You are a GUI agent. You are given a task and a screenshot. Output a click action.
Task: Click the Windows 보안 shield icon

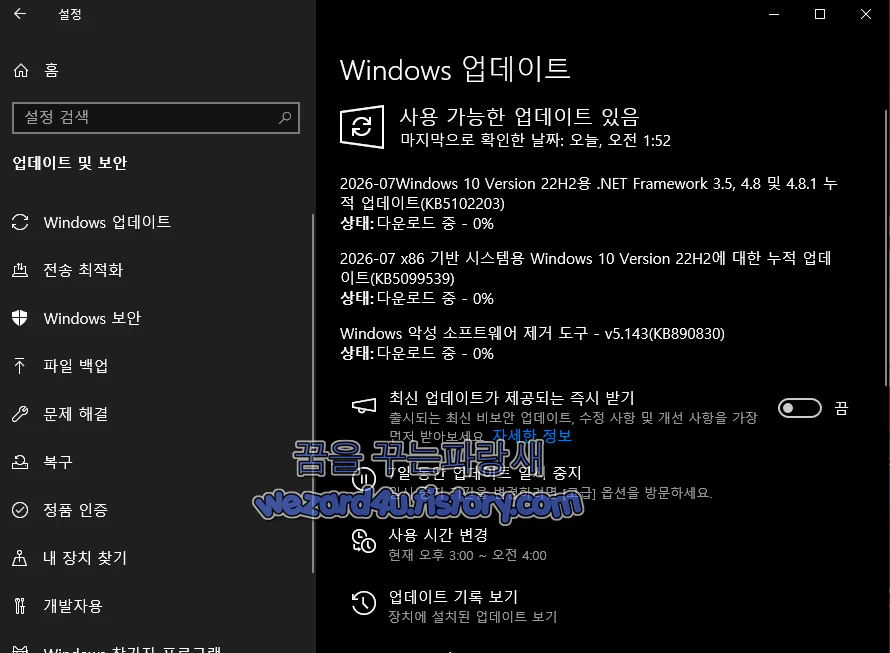click(x=20, y=318)
